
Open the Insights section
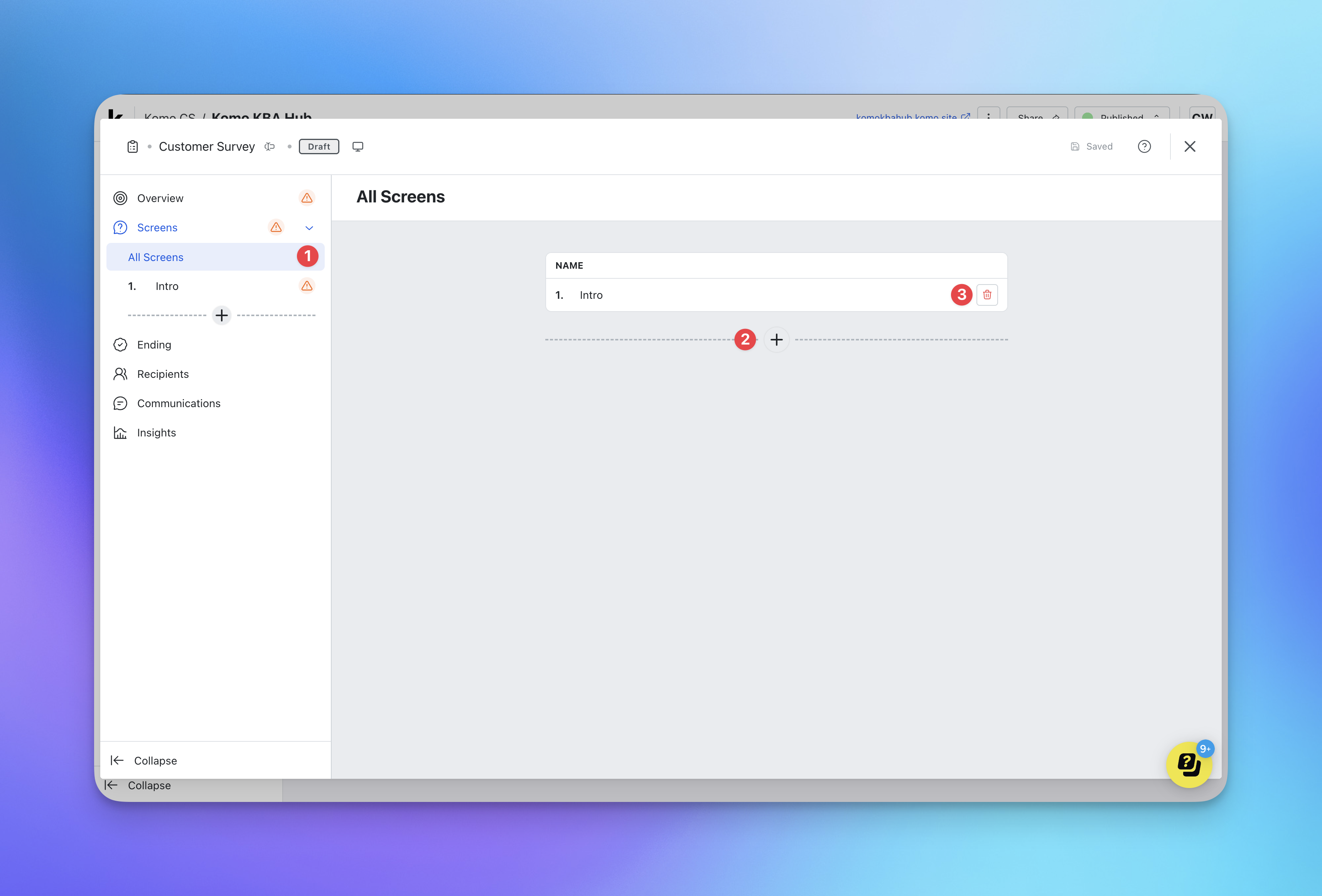coord(157,433)
